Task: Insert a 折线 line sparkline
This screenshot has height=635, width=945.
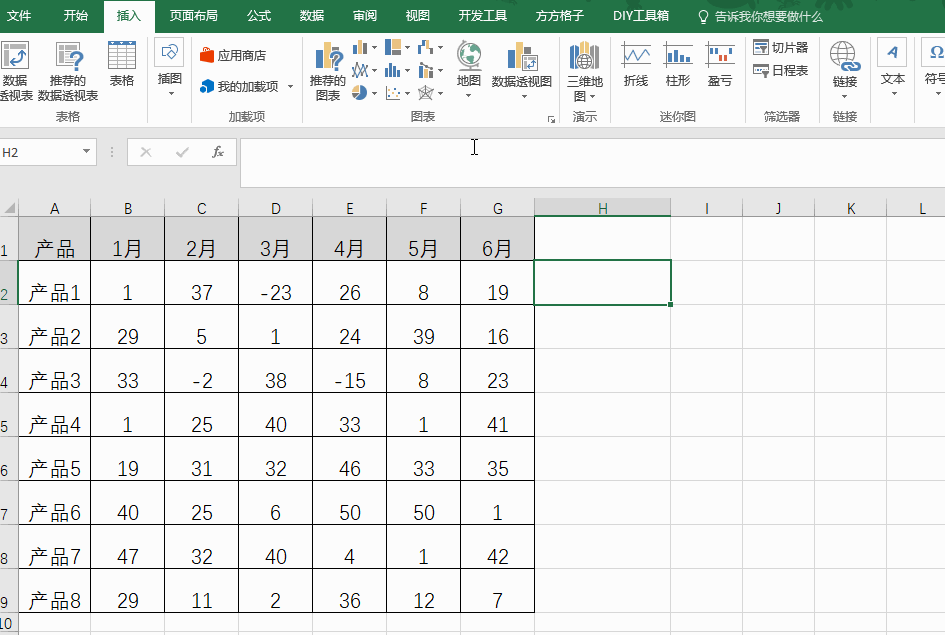Action: [636, 64]
